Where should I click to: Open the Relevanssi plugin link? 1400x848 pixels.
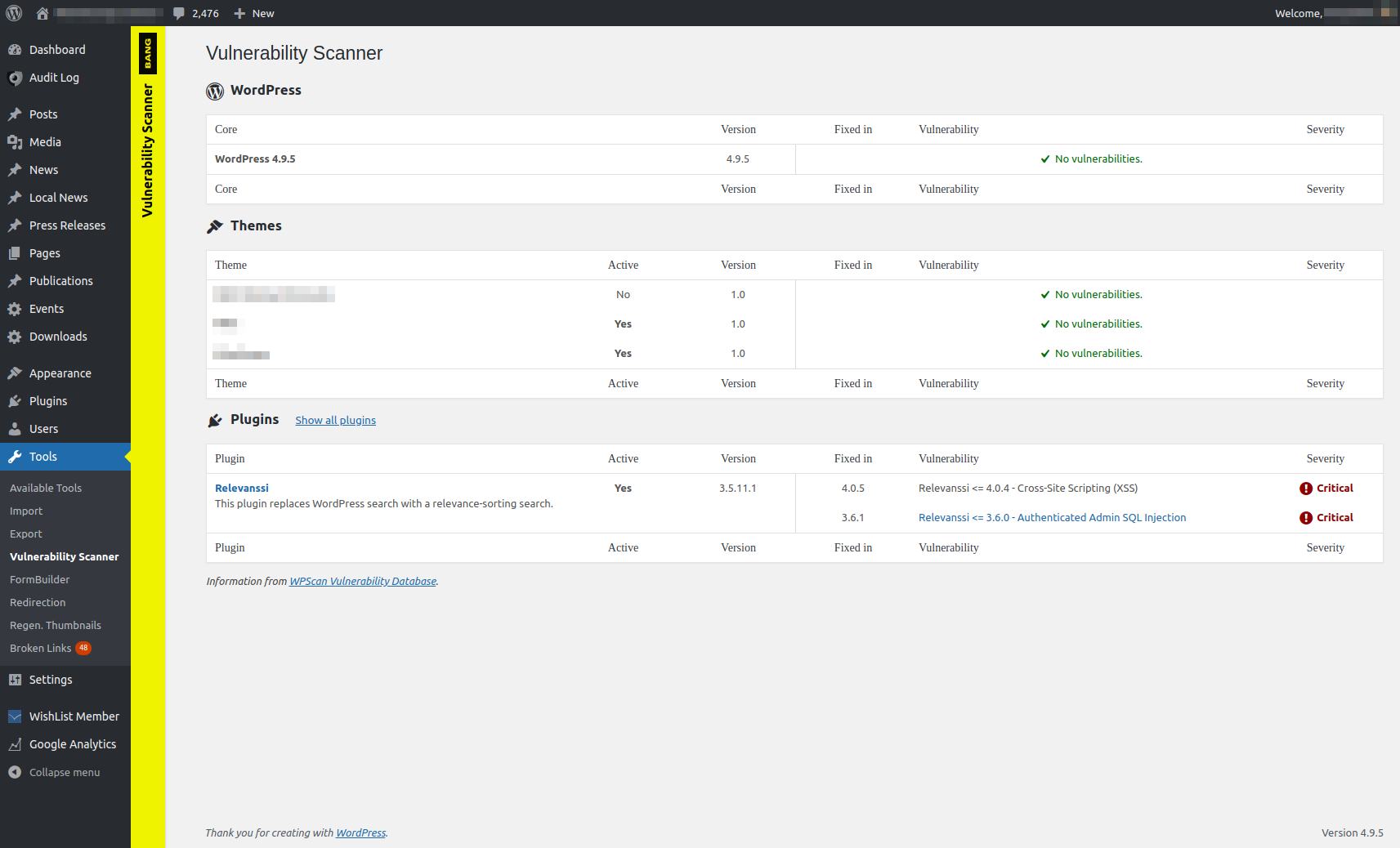242,488
